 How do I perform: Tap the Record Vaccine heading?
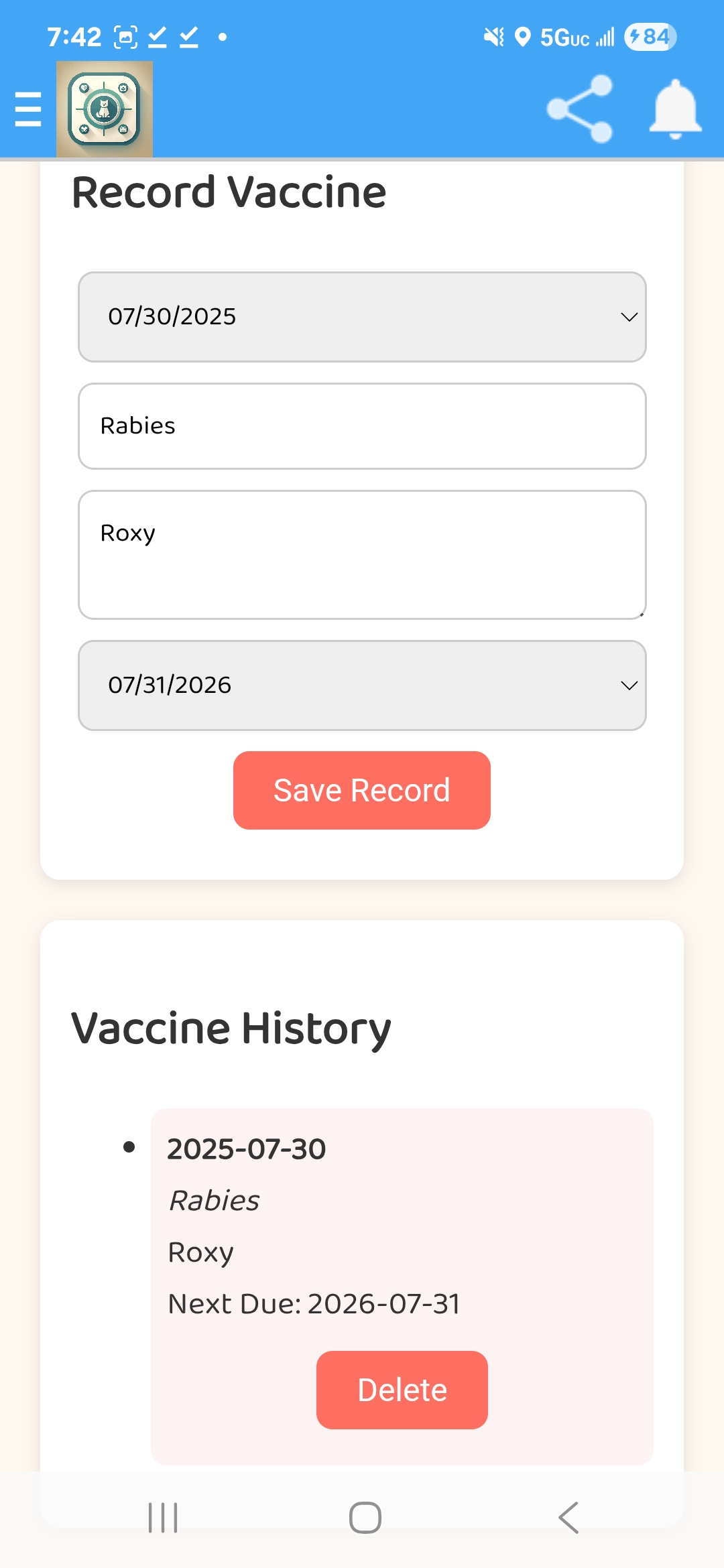point(229,193)
